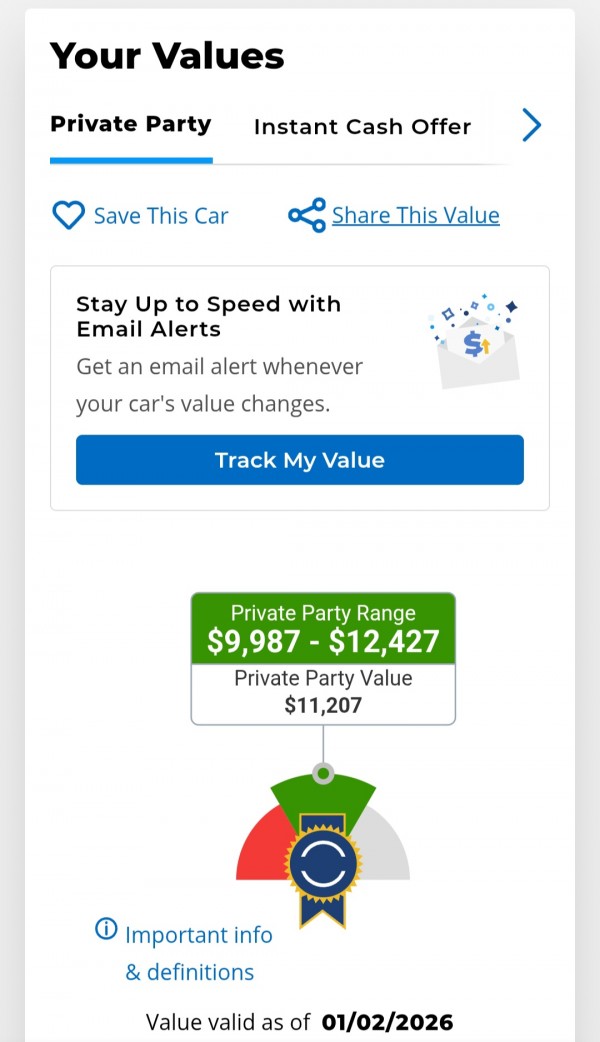Open the Instant Cash Offer tab
This screenshot has width=600, height=1042.
coord(362,127)
